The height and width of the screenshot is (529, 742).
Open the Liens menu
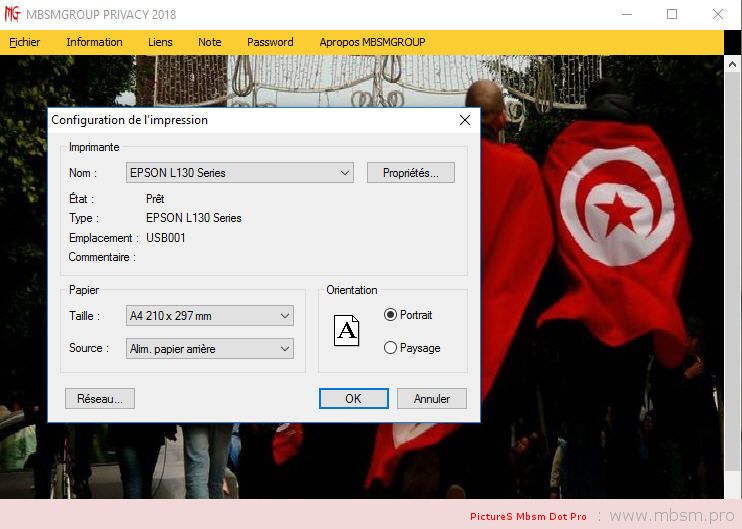pos(160,42)
